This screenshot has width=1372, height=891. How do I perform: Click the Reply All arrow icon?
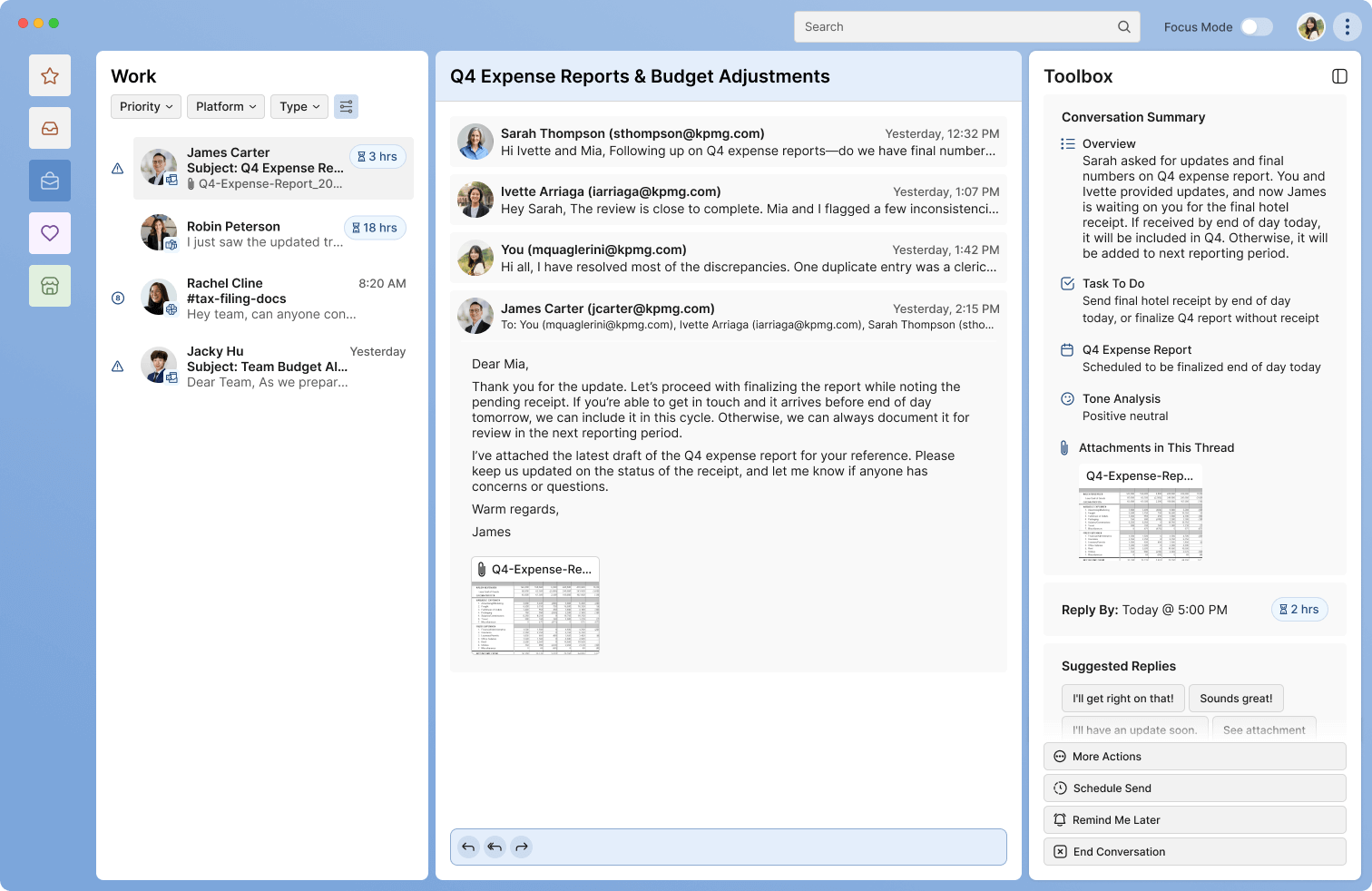[495, 847]
